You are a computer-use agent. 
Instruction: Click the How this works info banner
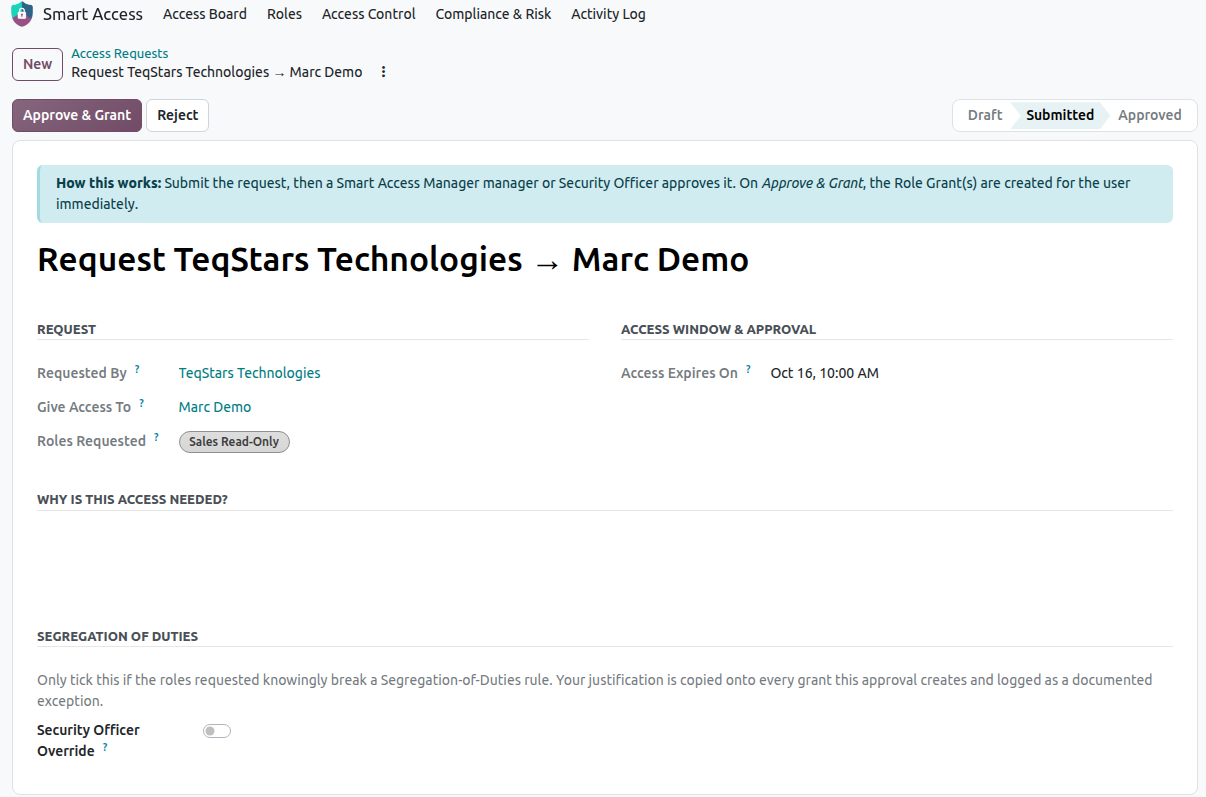[x=605, y=194]
